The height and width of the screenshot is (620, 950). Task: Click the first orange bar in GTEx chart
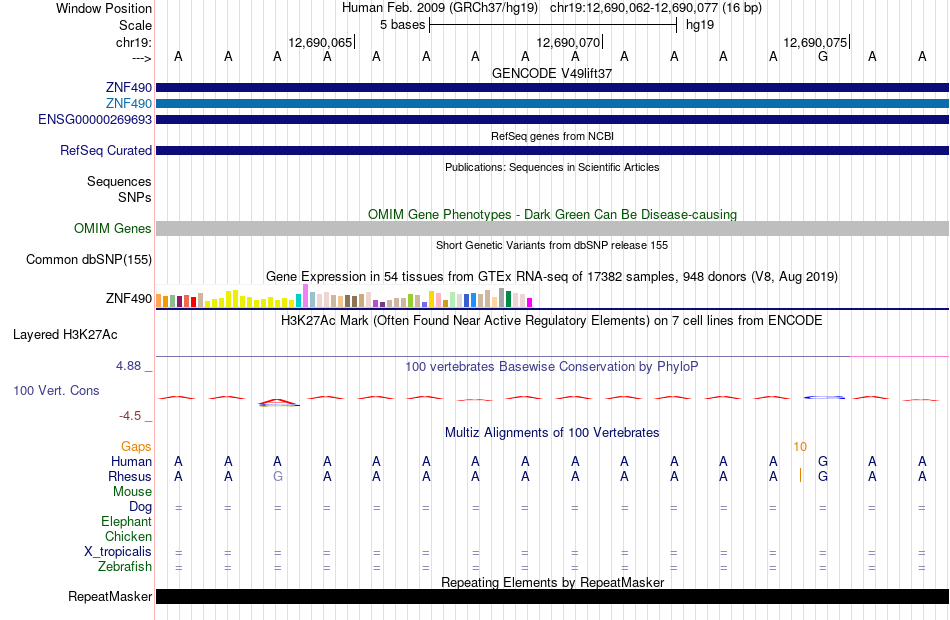159,301
